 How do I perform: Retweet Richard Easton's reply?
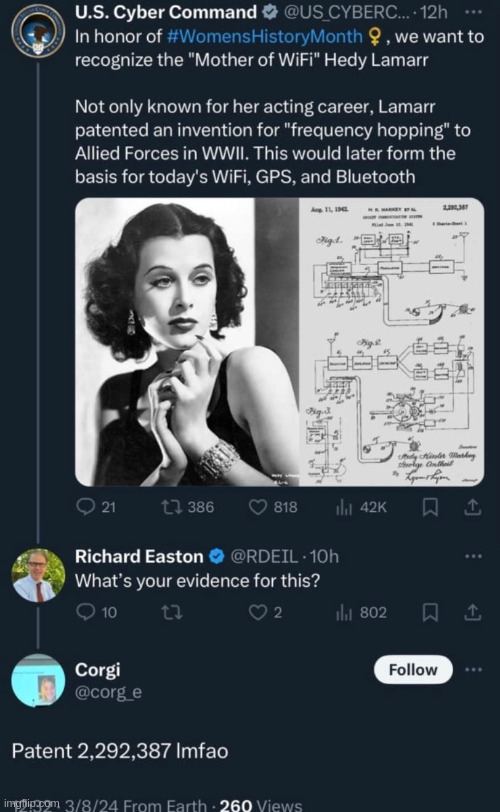point(171,612)
